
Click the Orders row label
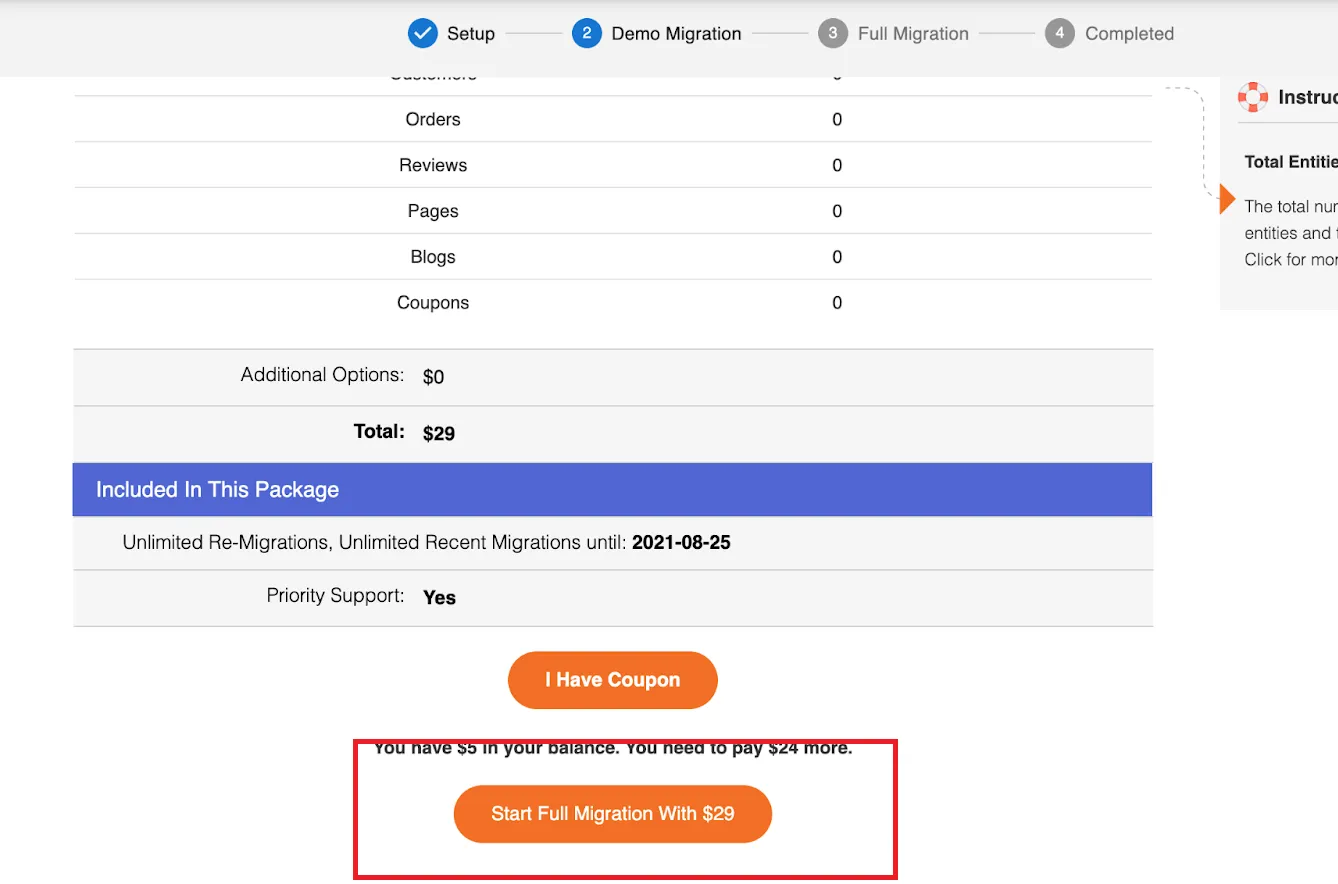[433, 119]
